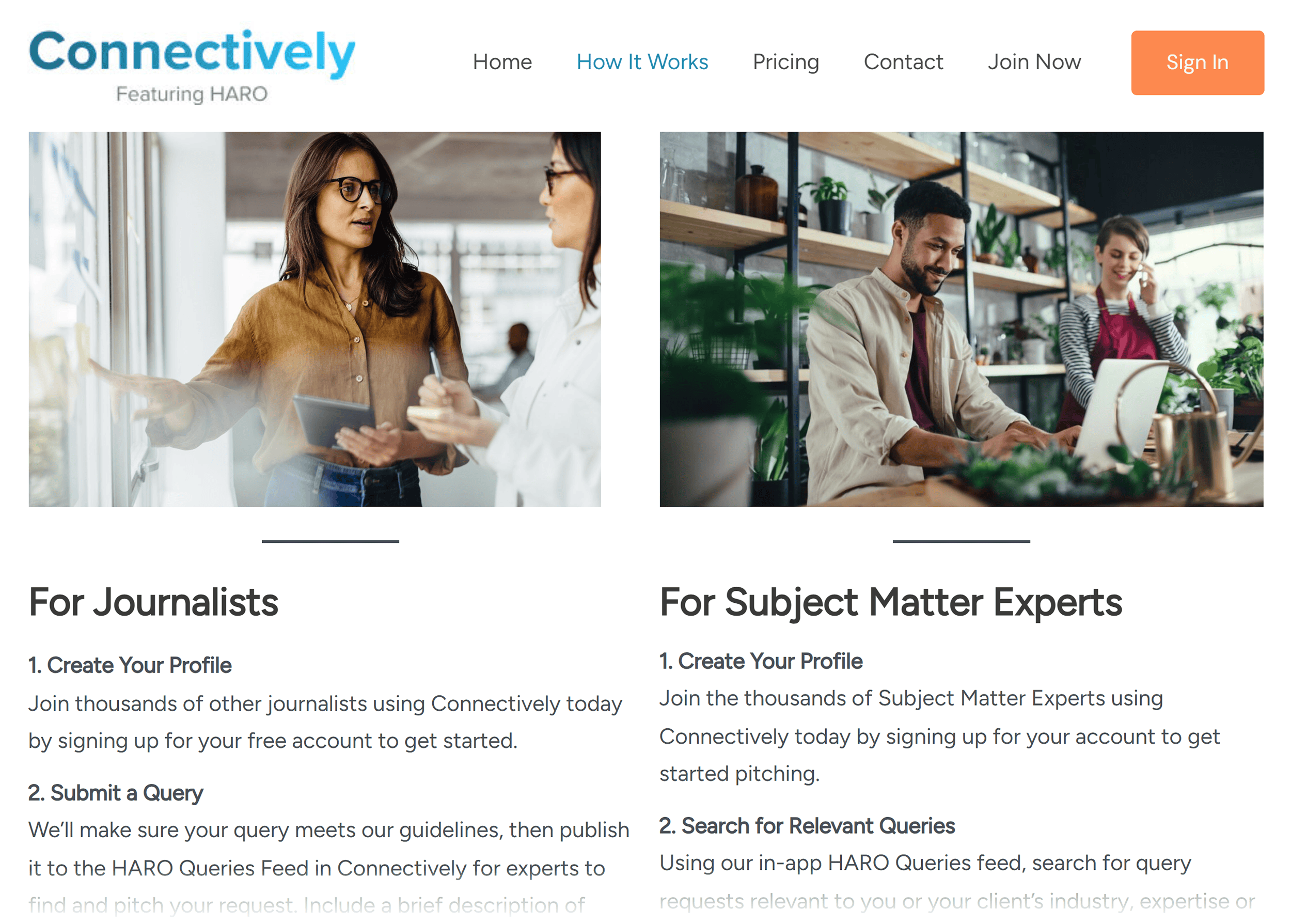1291x924 pixels.
Task: Toggle the How It Works menu item
Action: 643,62
